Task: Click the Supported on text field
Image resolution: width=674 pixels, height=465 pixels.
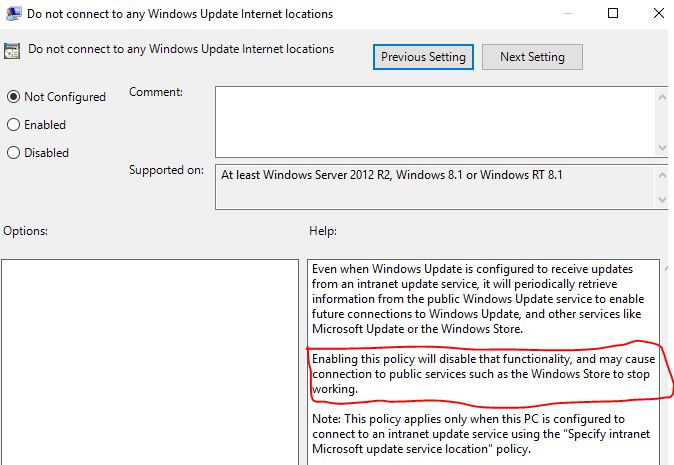Action: 435,187
